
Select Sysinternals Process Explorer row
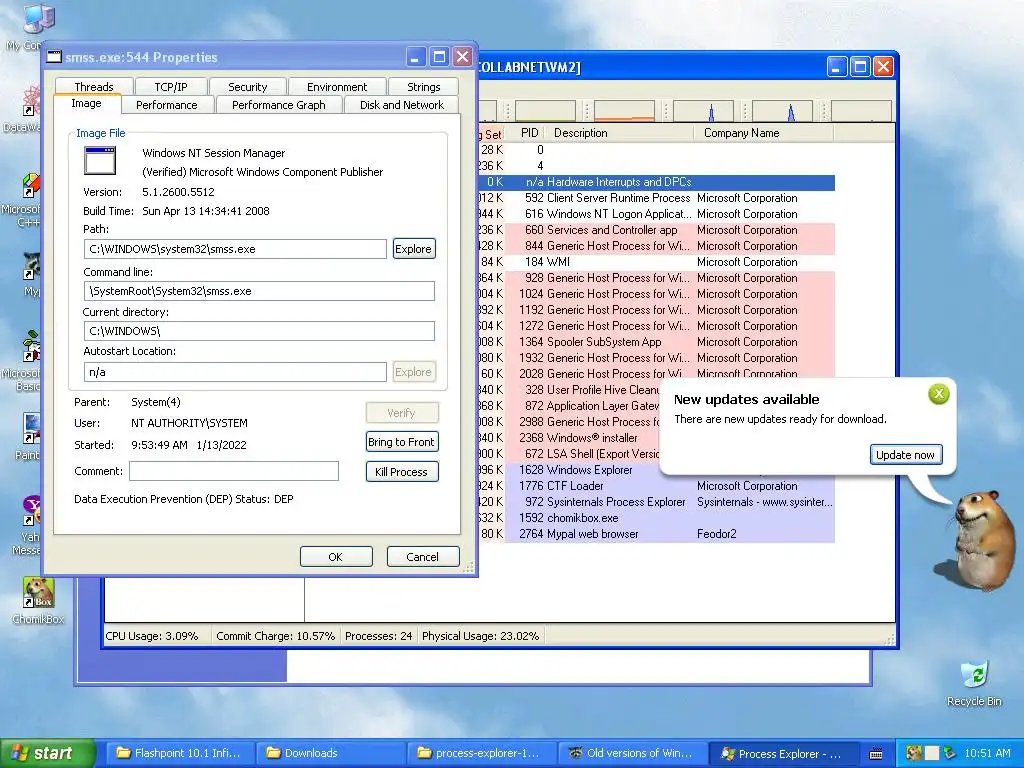656,502
